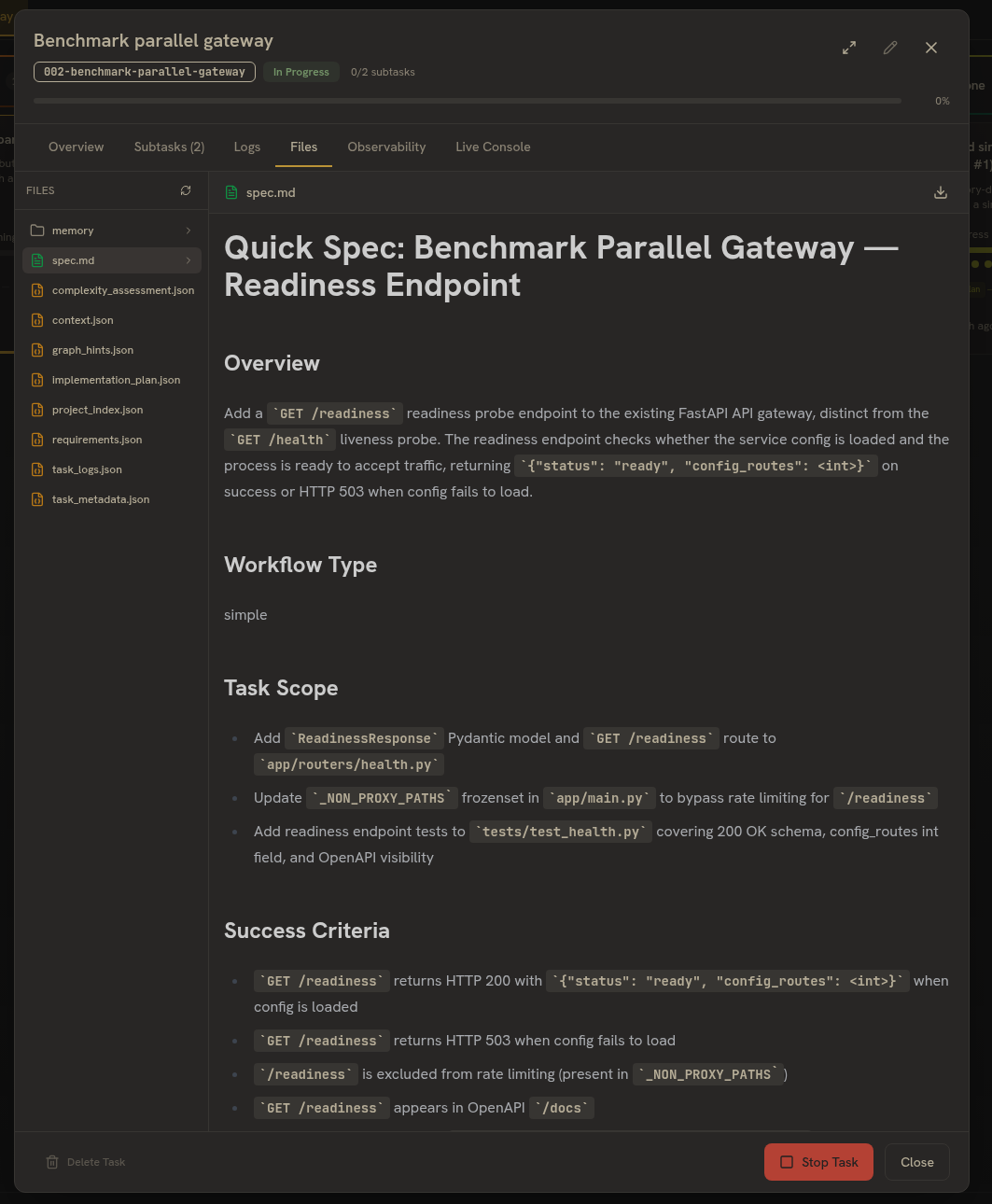Click the spec.md file icon in sidebar
Image resolution: width=992 pixels, height=1204 pixels.
(37, 260)
